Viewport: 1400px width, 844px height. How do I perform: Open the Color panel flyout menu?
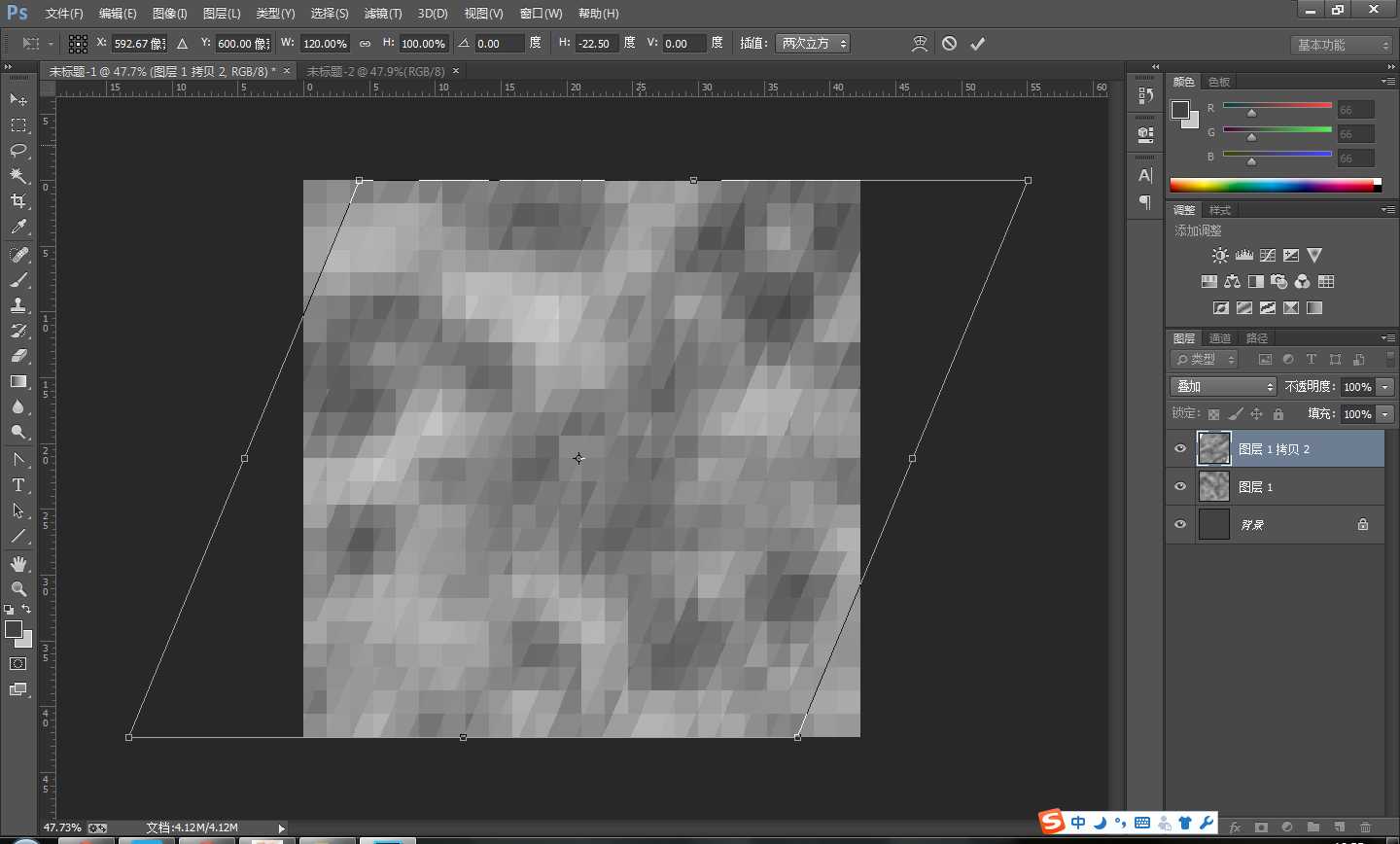[1388, 81]
